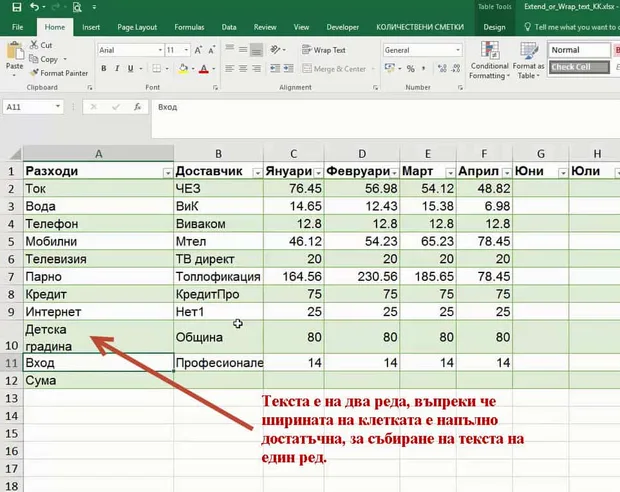620x492 pixels.
Task: Click the Tell me what you want search
Action: point(572,27)
